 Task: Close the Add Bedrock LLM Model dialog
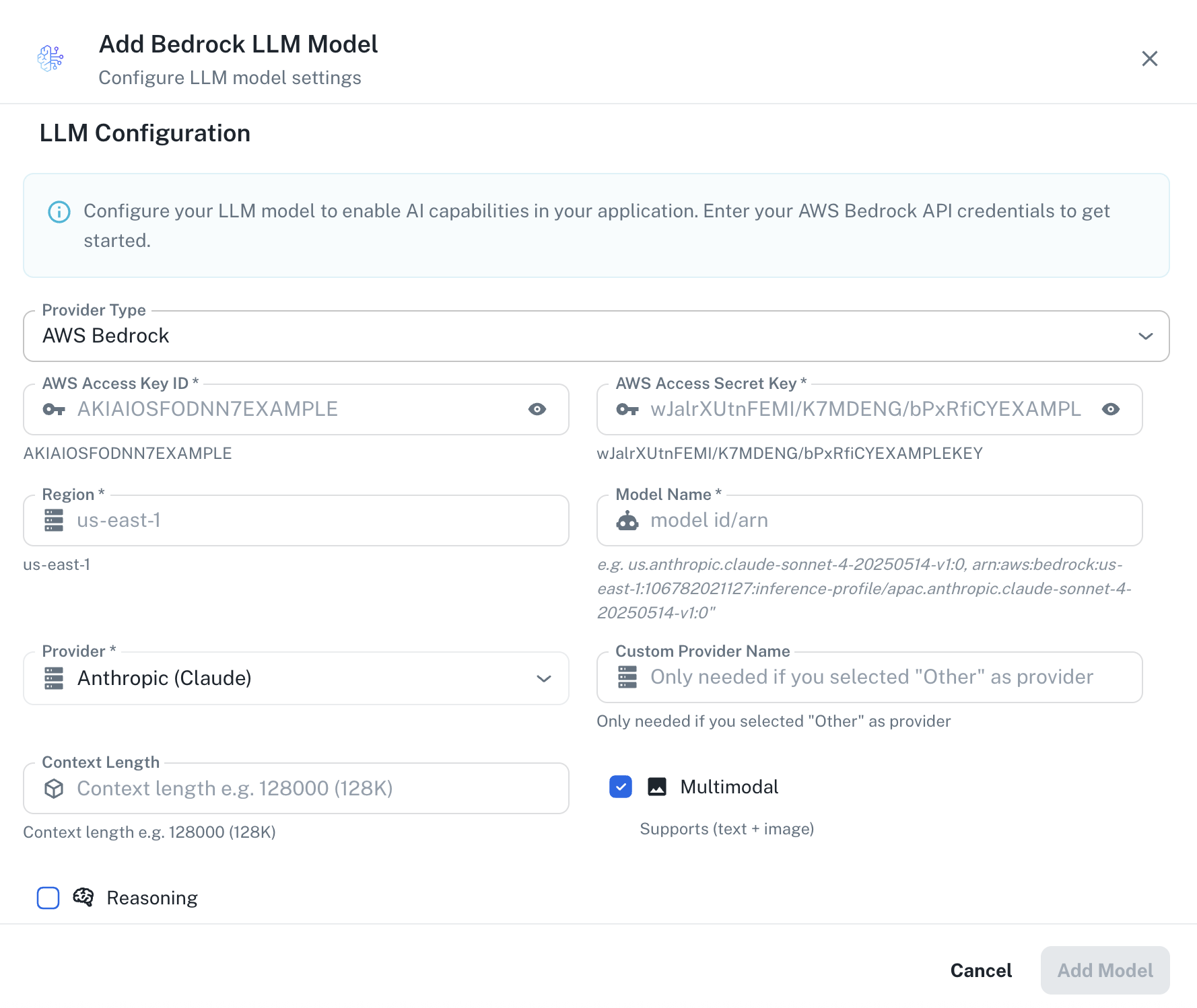1149,59
